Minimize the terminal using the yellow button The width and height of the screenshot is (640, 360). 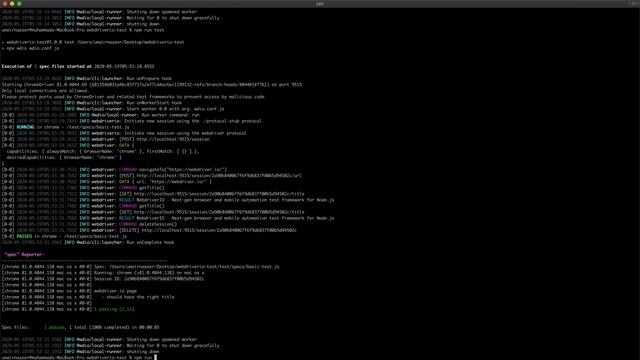[12, 4]
